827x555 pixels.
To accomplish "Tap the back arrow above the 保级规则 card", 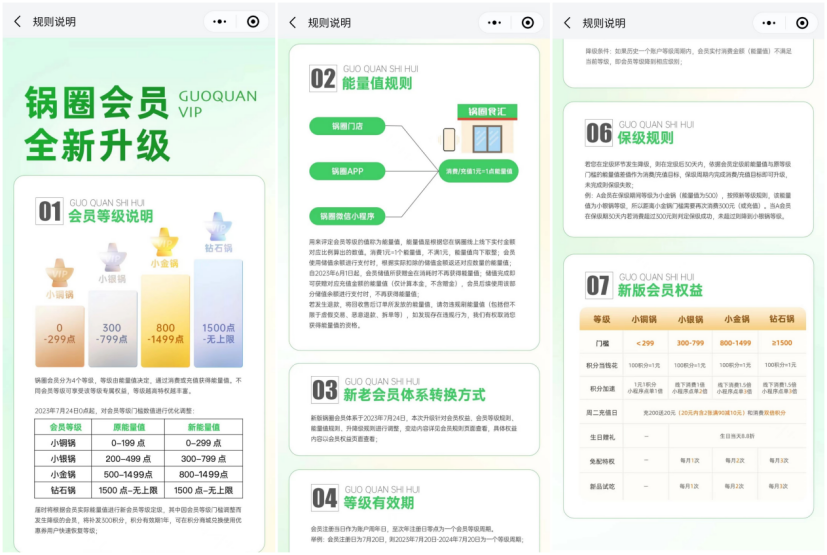I will 568,22.
